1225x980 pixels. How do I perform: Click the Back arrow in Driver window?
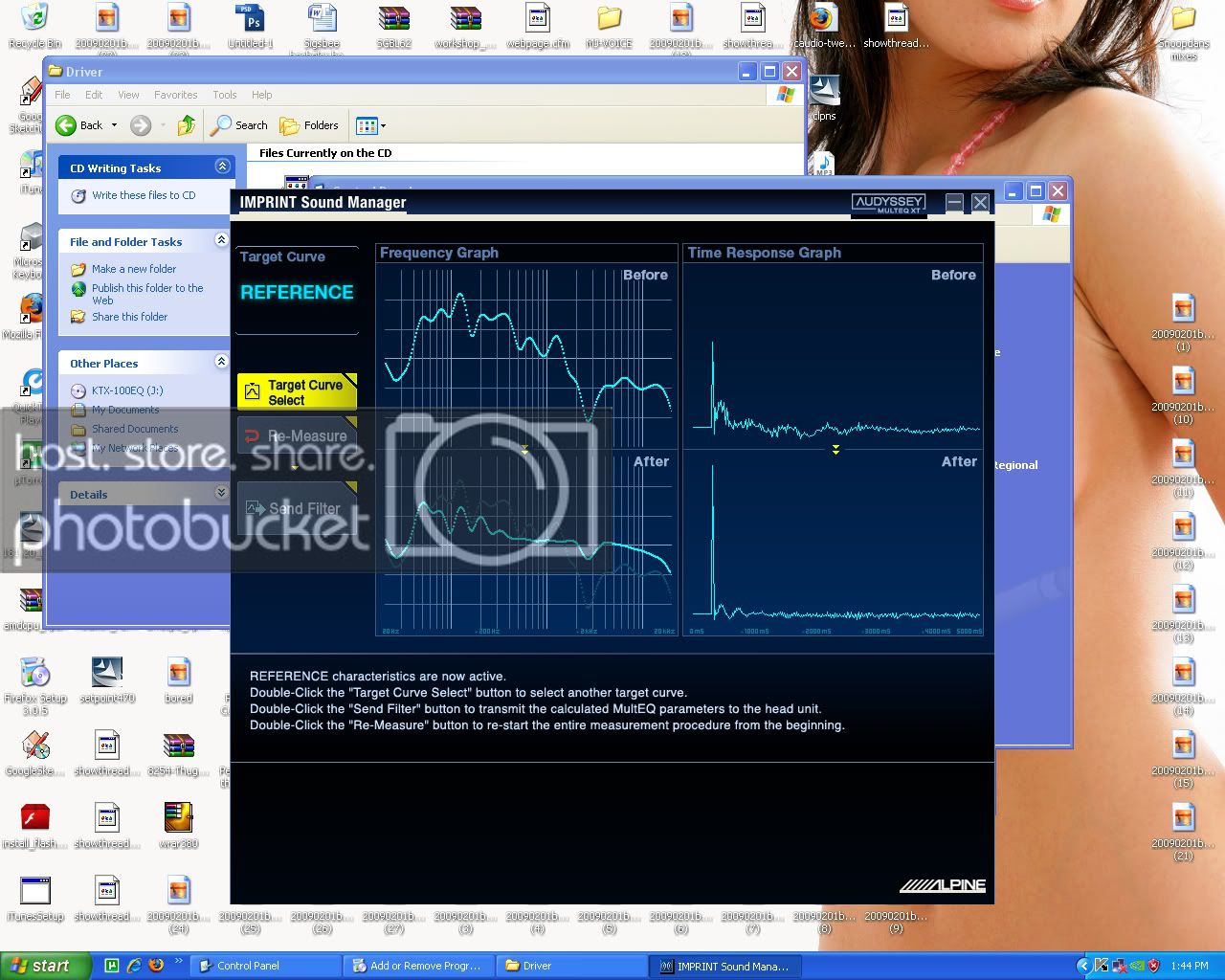pos(78,125)
